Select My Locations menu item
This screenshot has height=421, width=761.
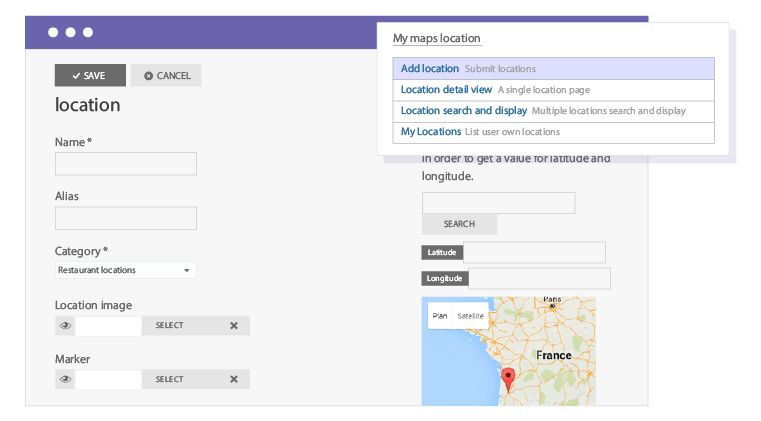431,132
